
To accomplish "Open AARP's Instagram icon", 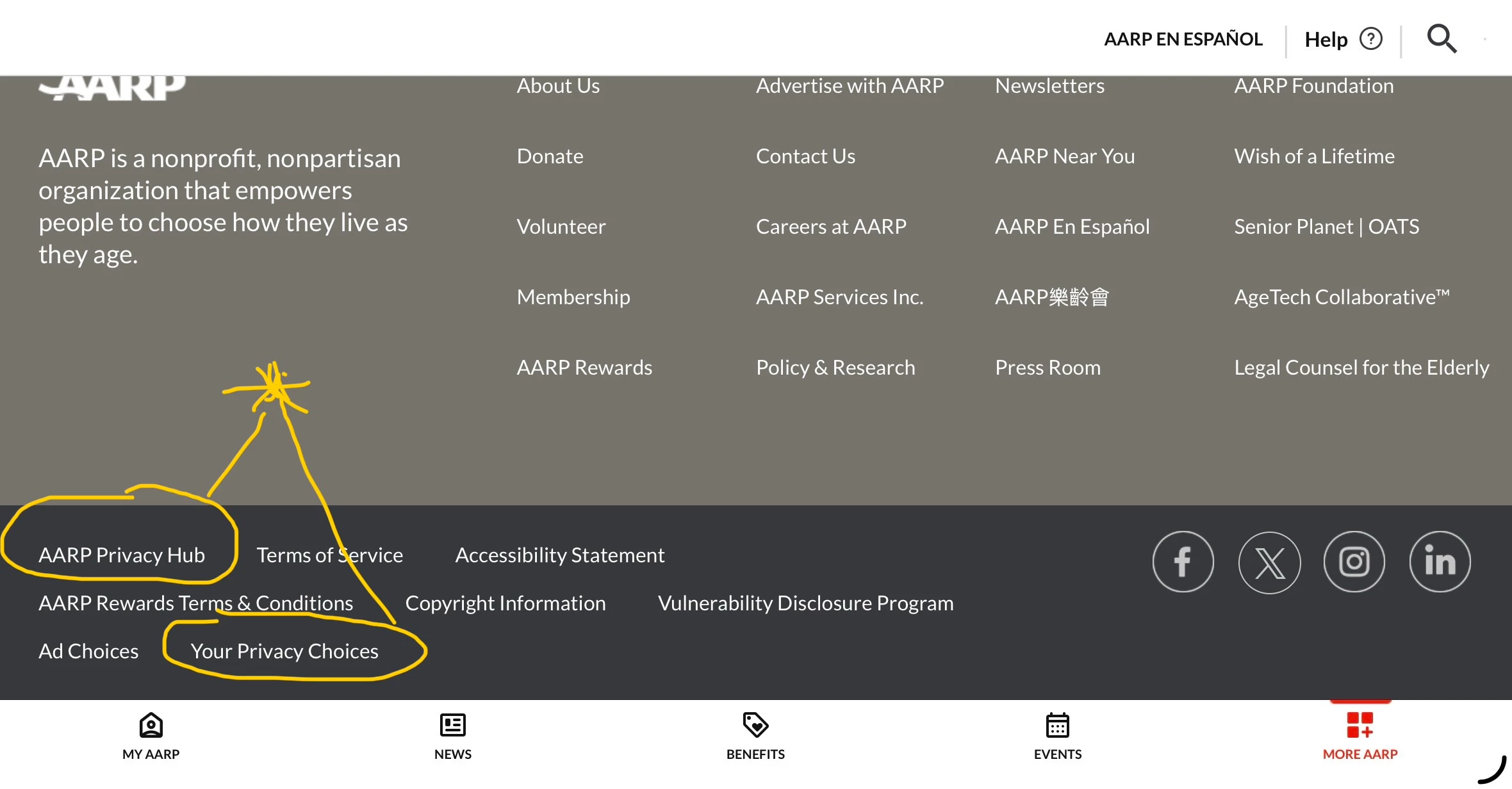I will coord(1354,562).
